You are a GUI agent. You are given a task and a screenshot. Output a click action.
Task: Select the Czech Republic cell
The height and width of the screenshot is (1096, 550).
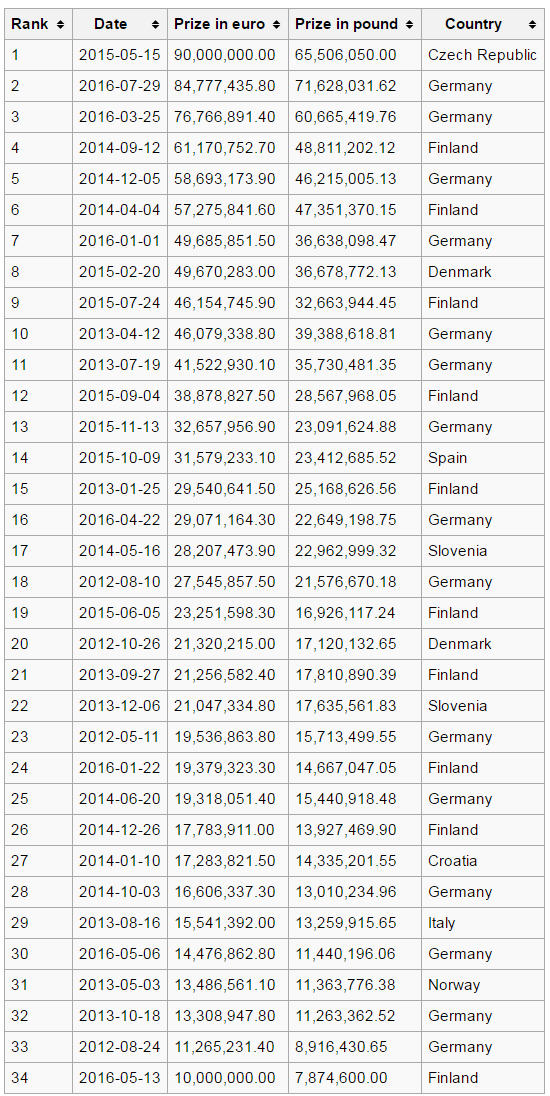483,55
